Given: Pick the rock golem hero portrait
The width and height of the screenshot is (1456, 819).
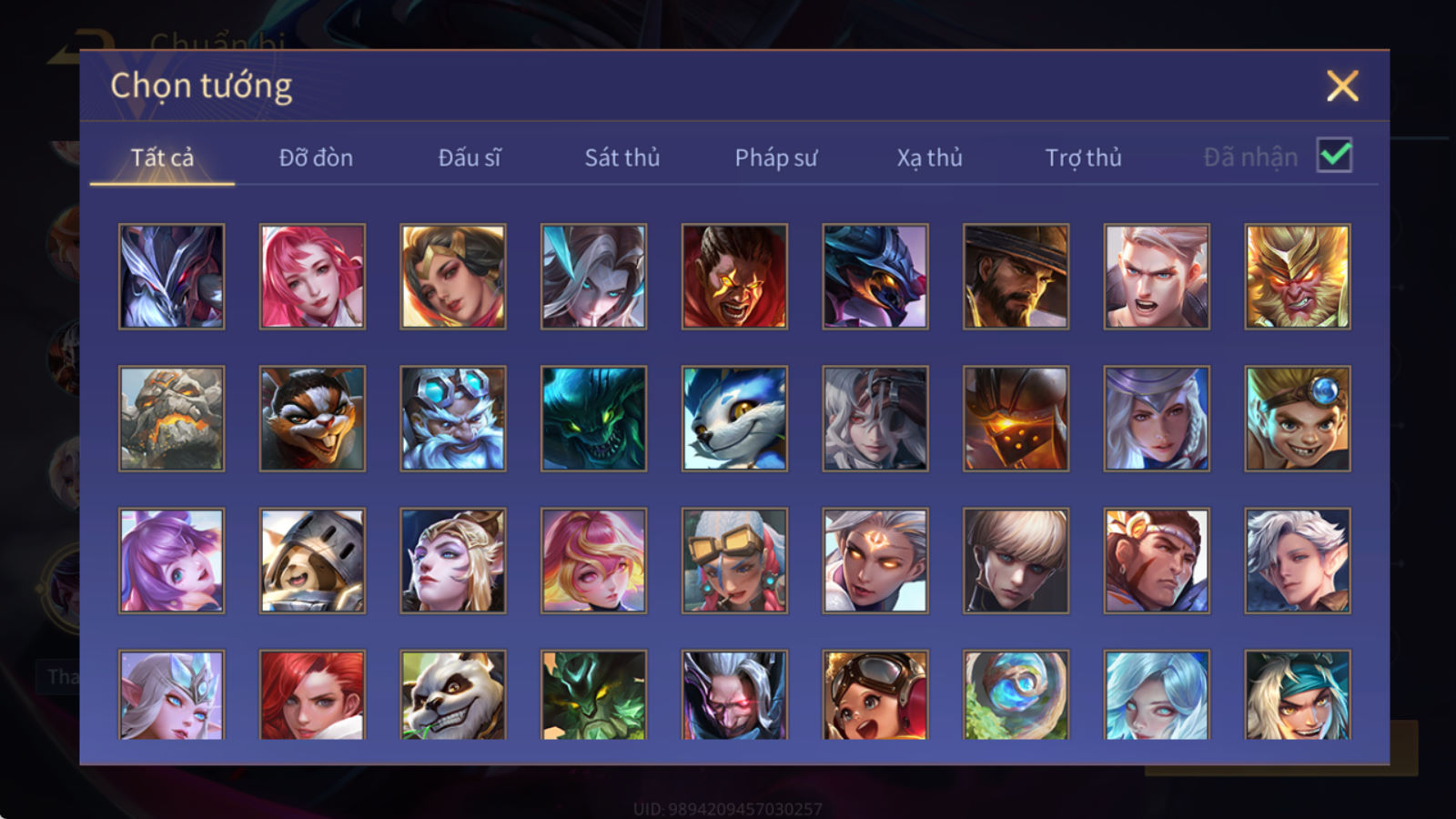Looking at the screenshot, I should click(171, 419).
